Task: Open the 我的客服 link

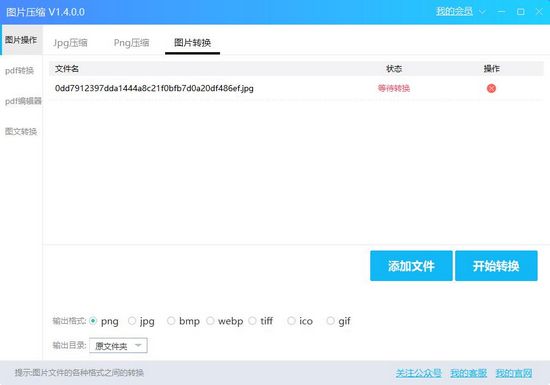Action: pyautogui.click(x=469, y=373)
